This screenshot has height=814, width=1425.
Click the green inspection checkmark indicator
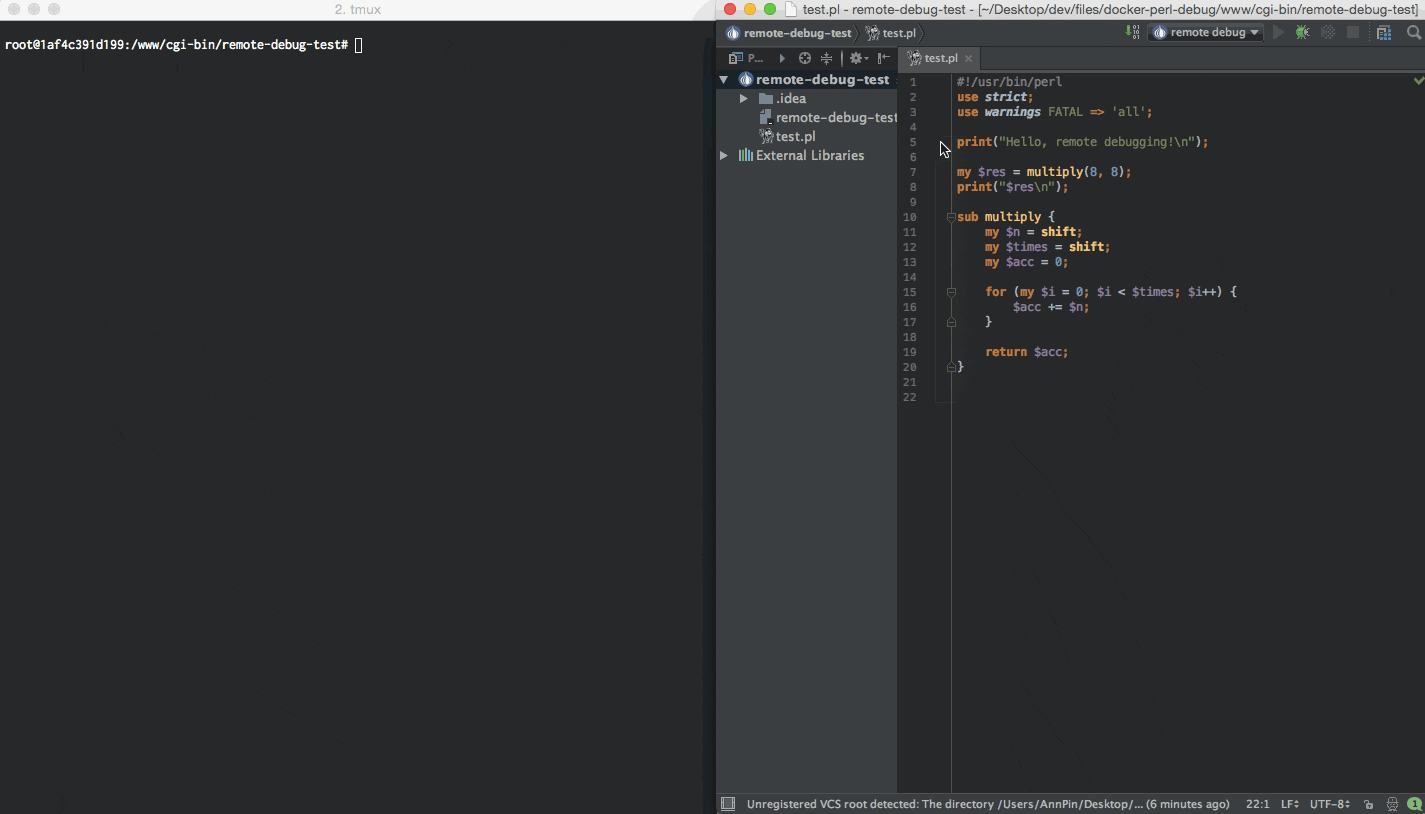pyautogui.click(x=1418, y=80)
